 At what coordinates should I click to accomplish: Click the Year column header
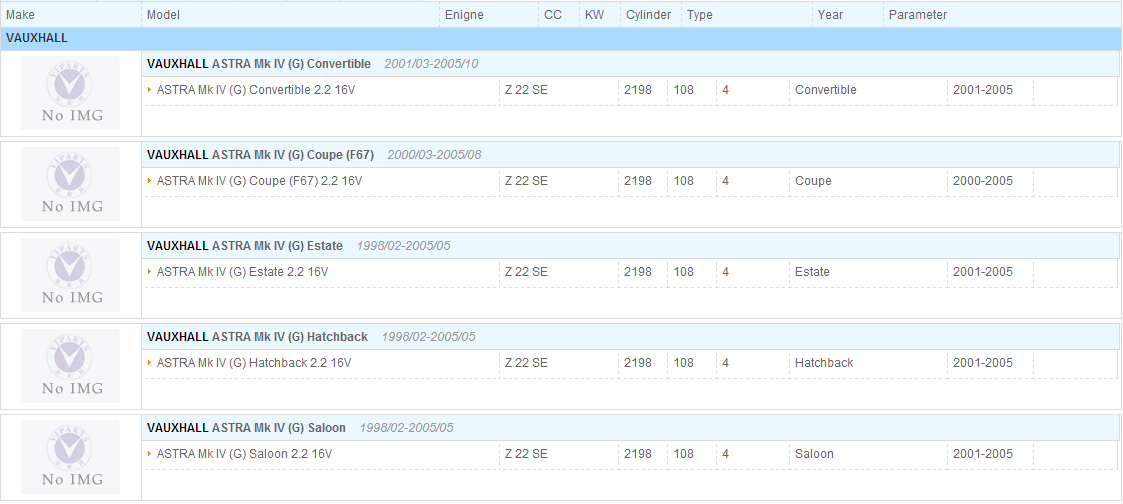(830, 14)
